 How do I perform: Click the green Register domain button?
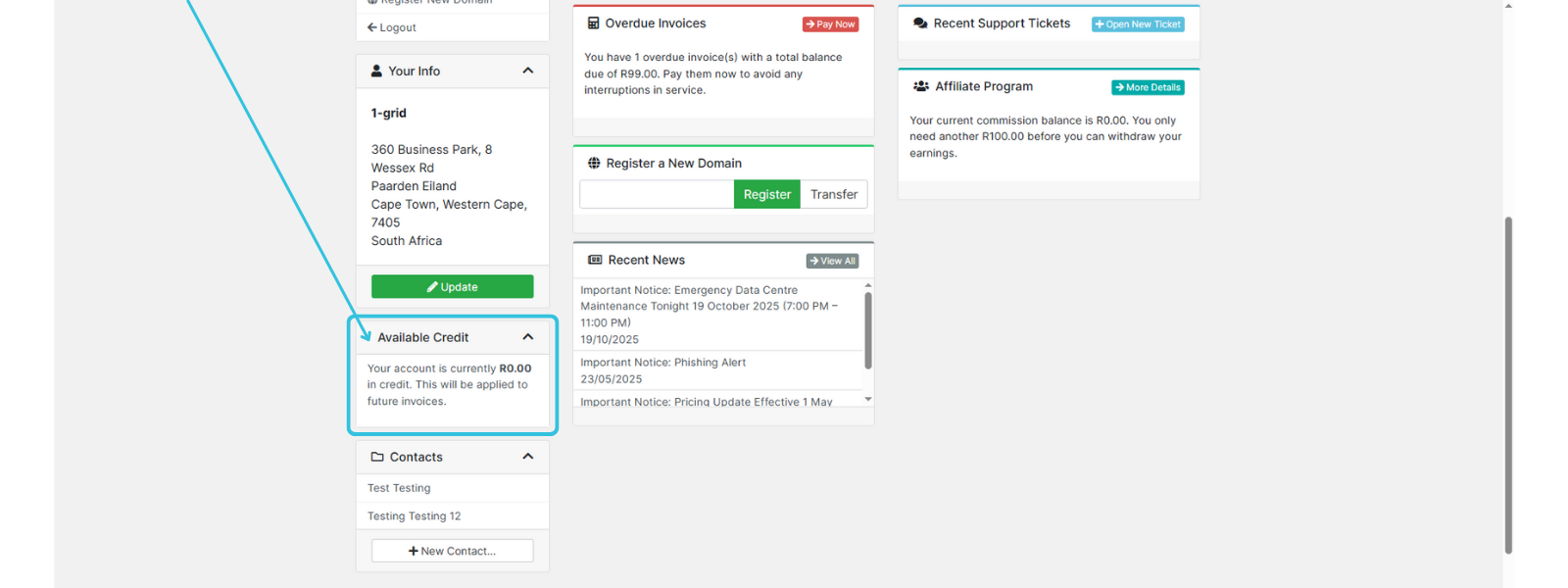pos(766,194)
